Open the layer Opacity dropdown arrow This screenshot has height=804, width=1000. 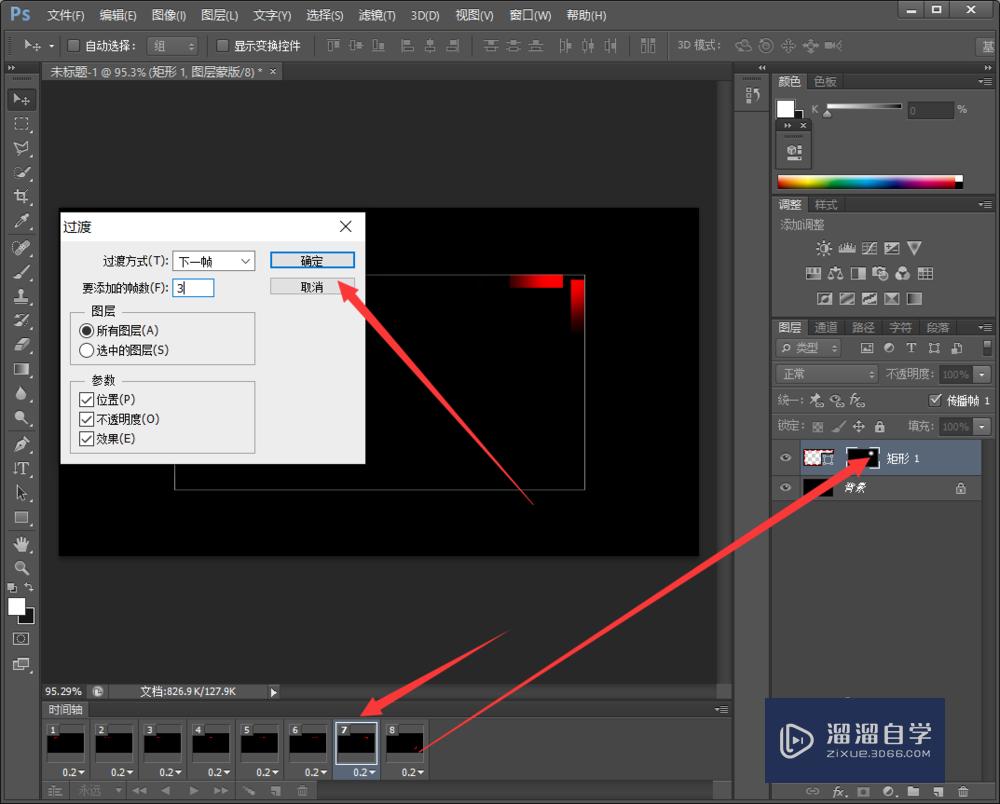click(x=983, y=374)
